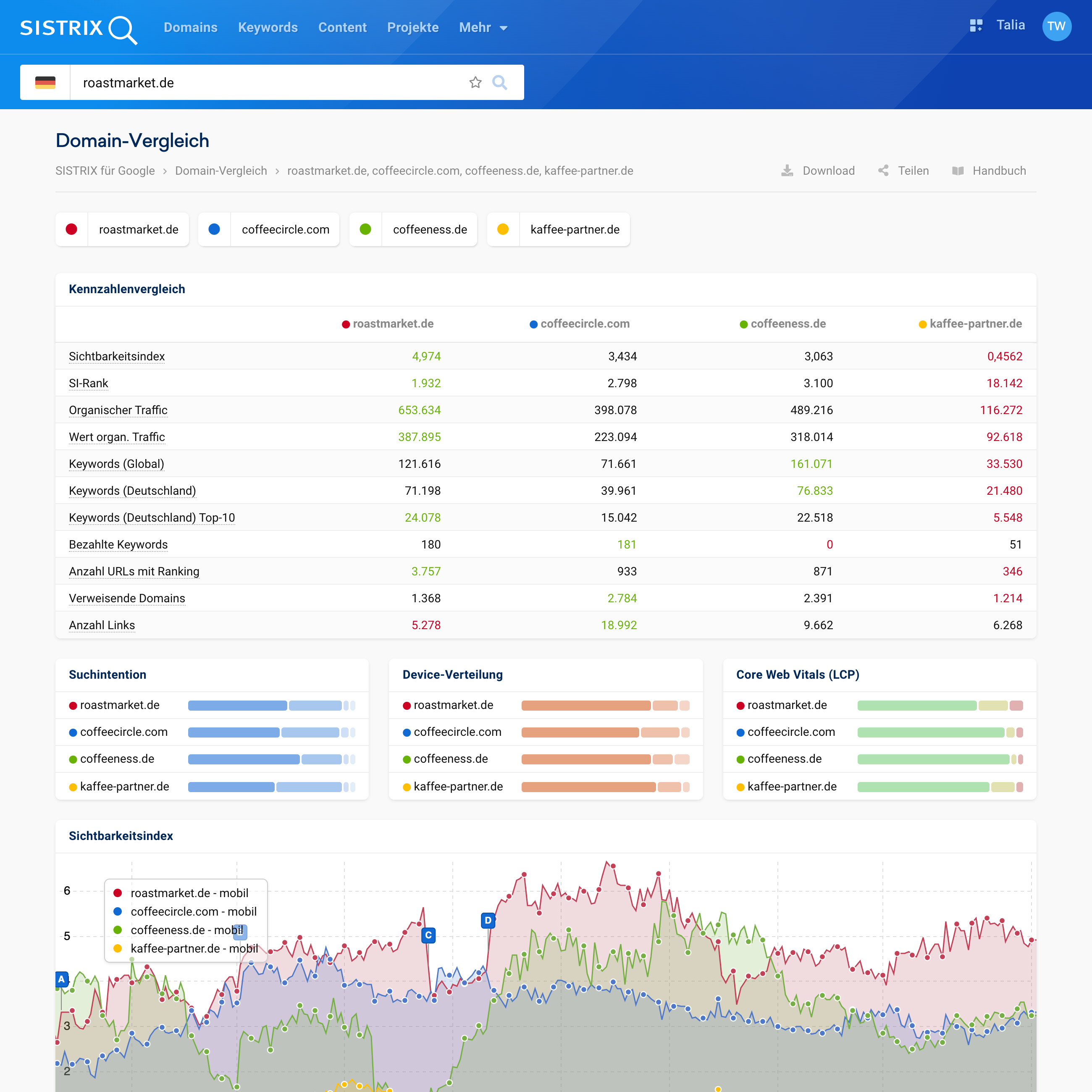The height and width of the screenshot is (1092, 1092).
Task: Click the Domain-Vergleich breadcrumb link
Action: tap(221, 171)
